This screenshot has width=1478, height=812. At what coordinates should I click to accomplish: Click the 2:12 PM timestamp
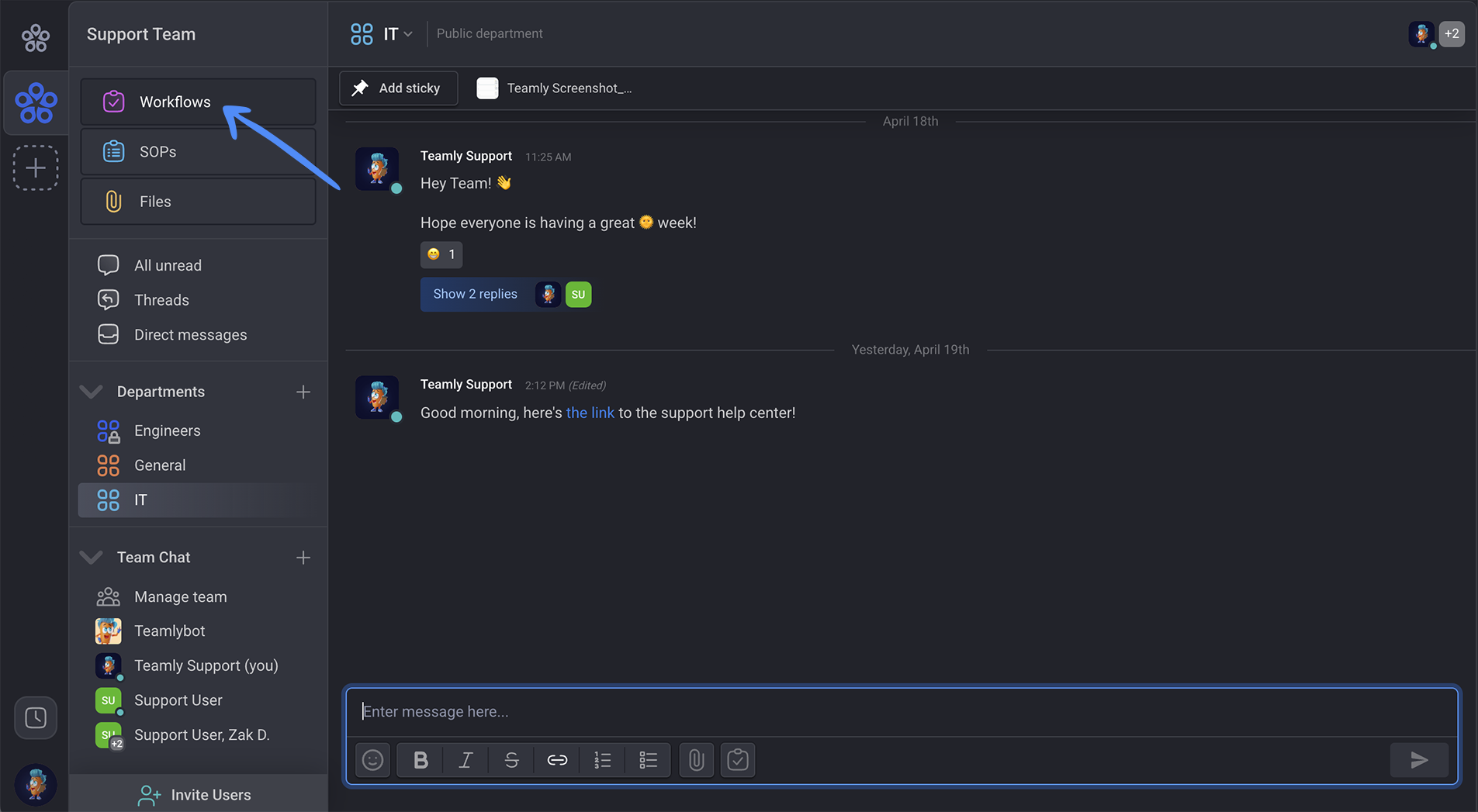545,385
